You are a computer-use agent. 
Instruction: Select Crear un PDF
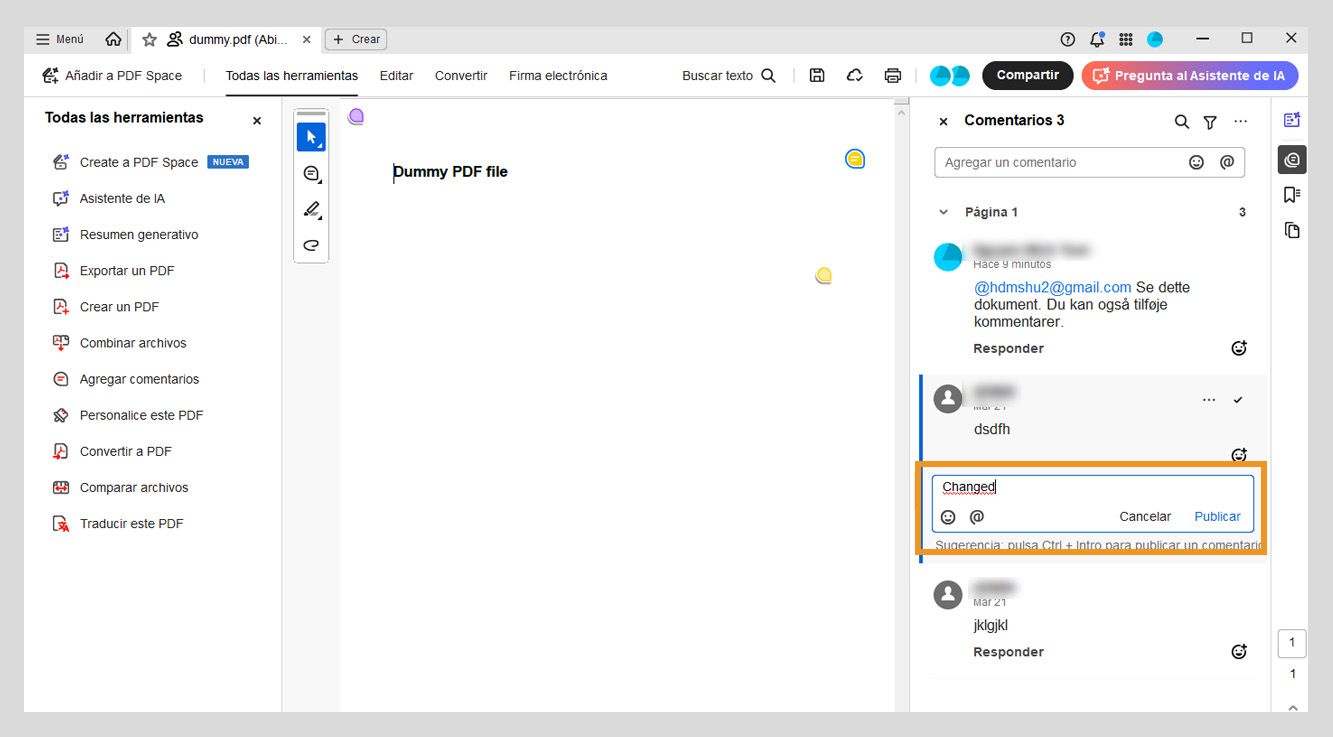tap(105, 306)
